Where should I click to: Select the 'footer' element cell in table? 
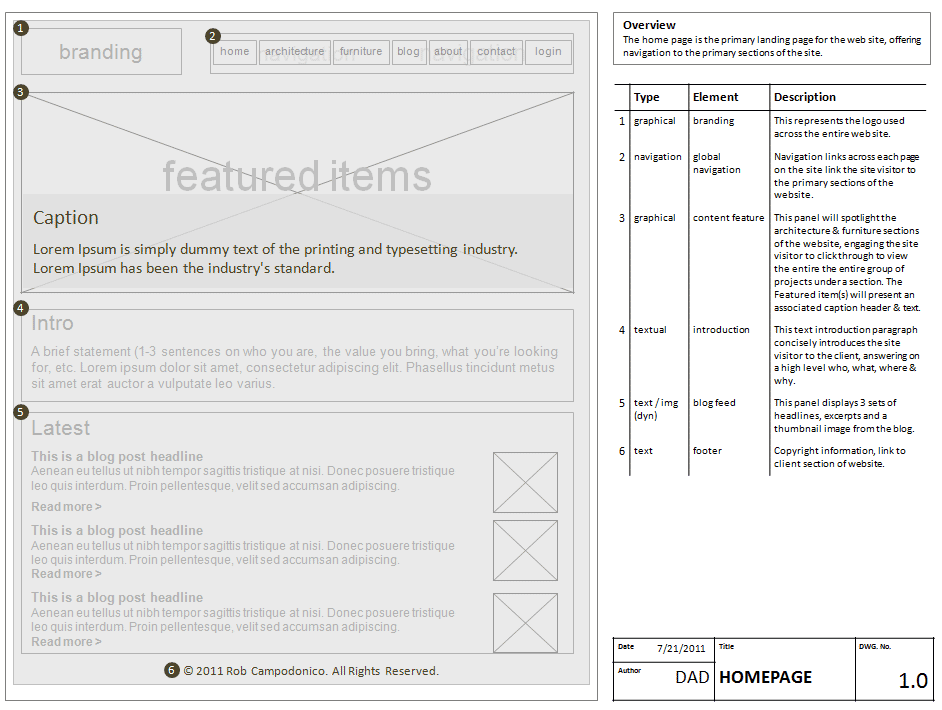707,451
